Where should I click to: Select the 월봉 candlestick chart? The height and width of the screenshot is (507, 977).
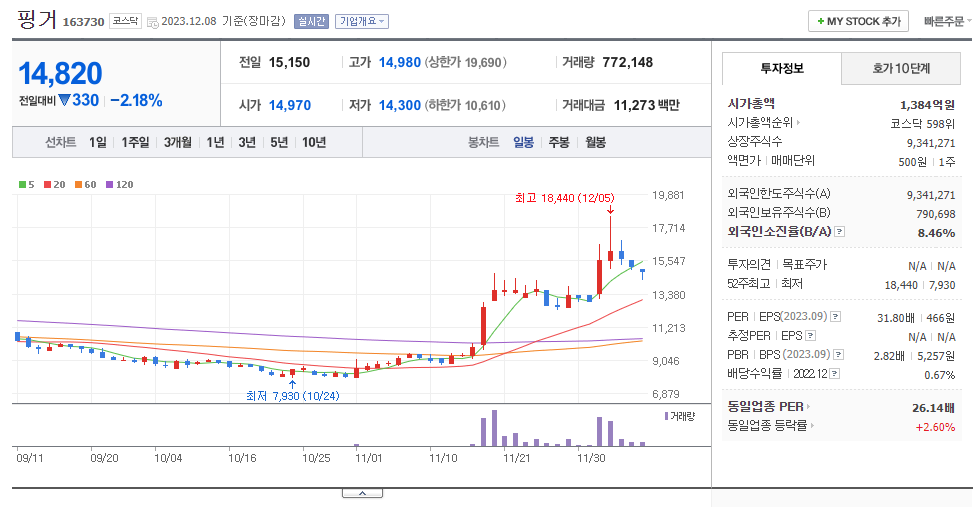(x=596, y=143)
